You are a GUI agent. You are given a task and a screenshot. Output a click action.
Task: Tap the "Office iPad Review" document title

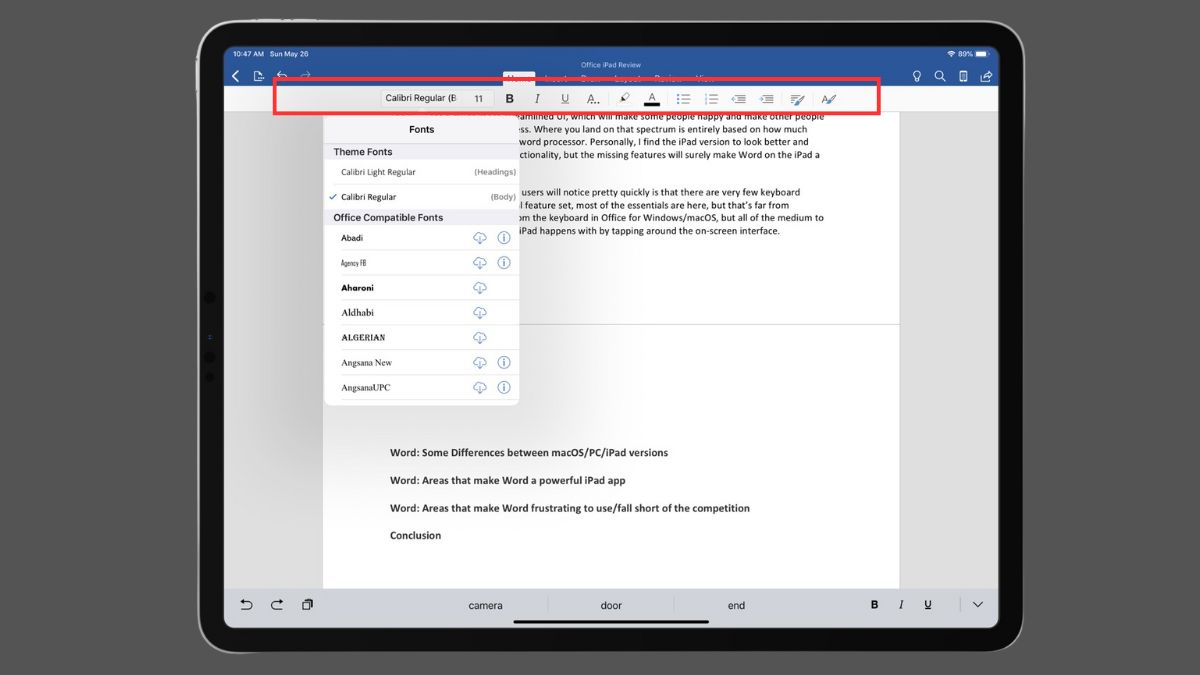pyautogui.click(x=611, y=65)
